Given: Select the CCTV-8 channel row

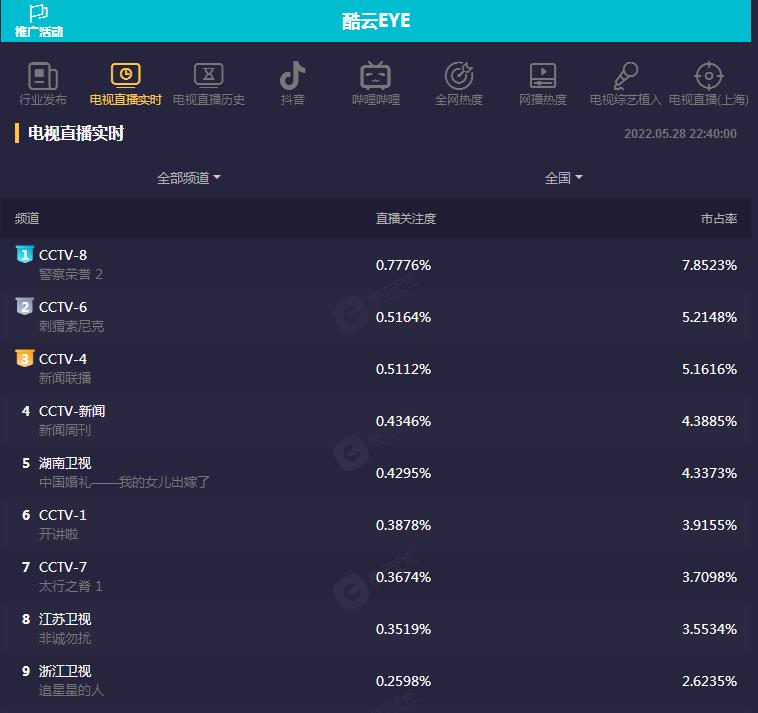Looking at the screenshot, I should tap(376, 264).
